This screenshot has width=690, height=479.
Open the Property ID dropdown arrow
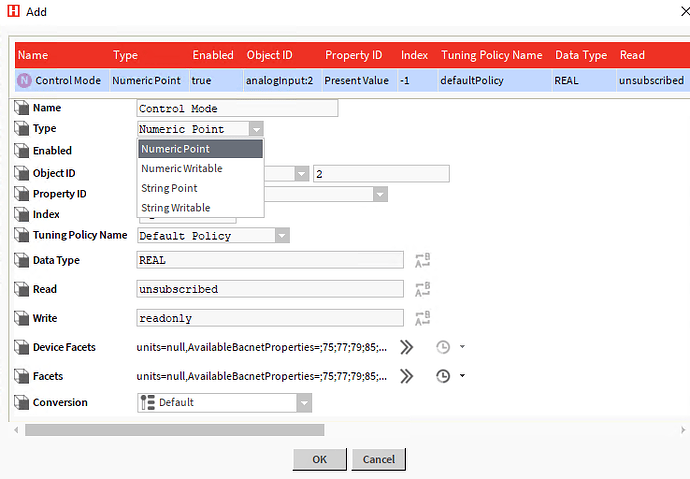pos(380,194)
